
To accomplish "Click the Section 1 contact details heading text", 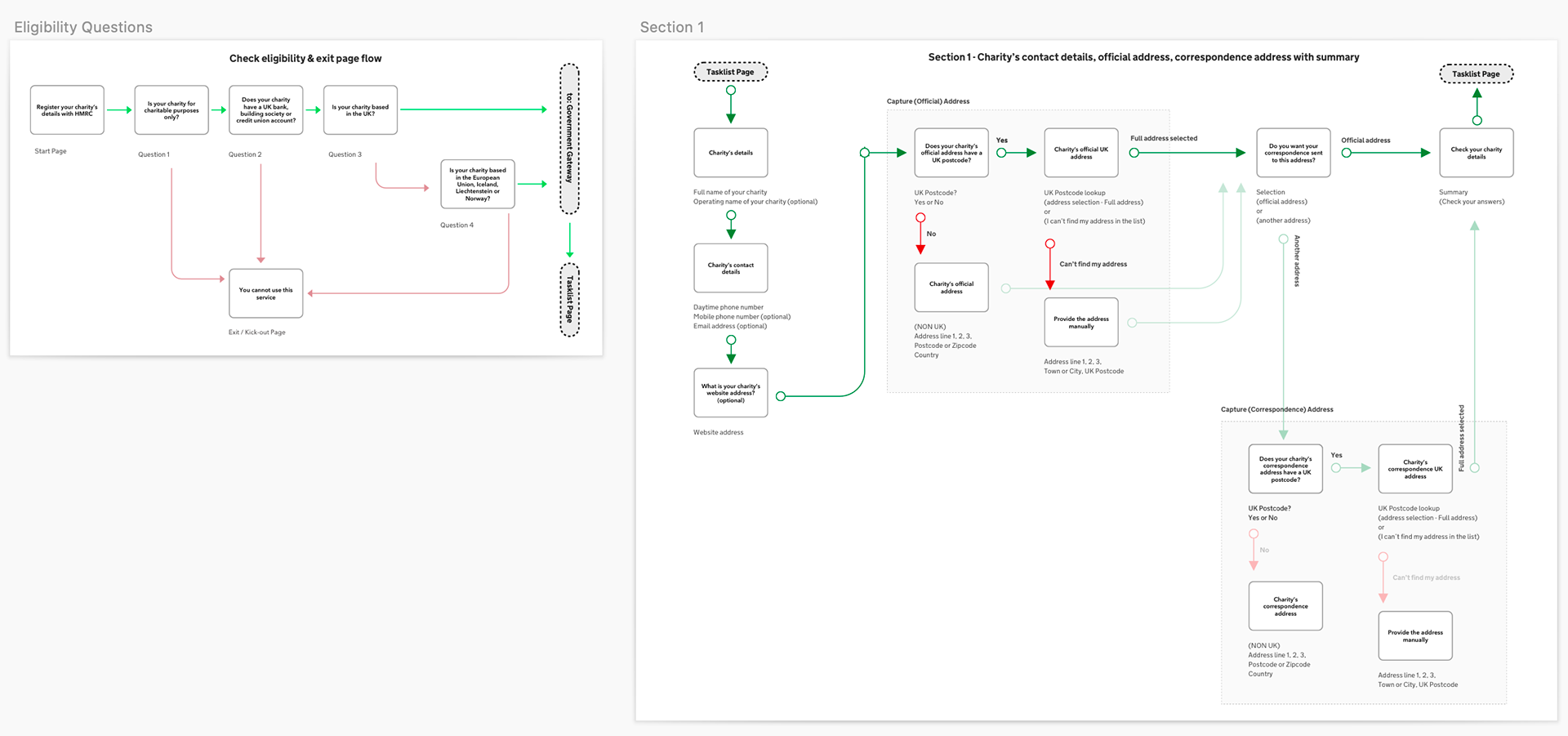I will point(1143,57).
